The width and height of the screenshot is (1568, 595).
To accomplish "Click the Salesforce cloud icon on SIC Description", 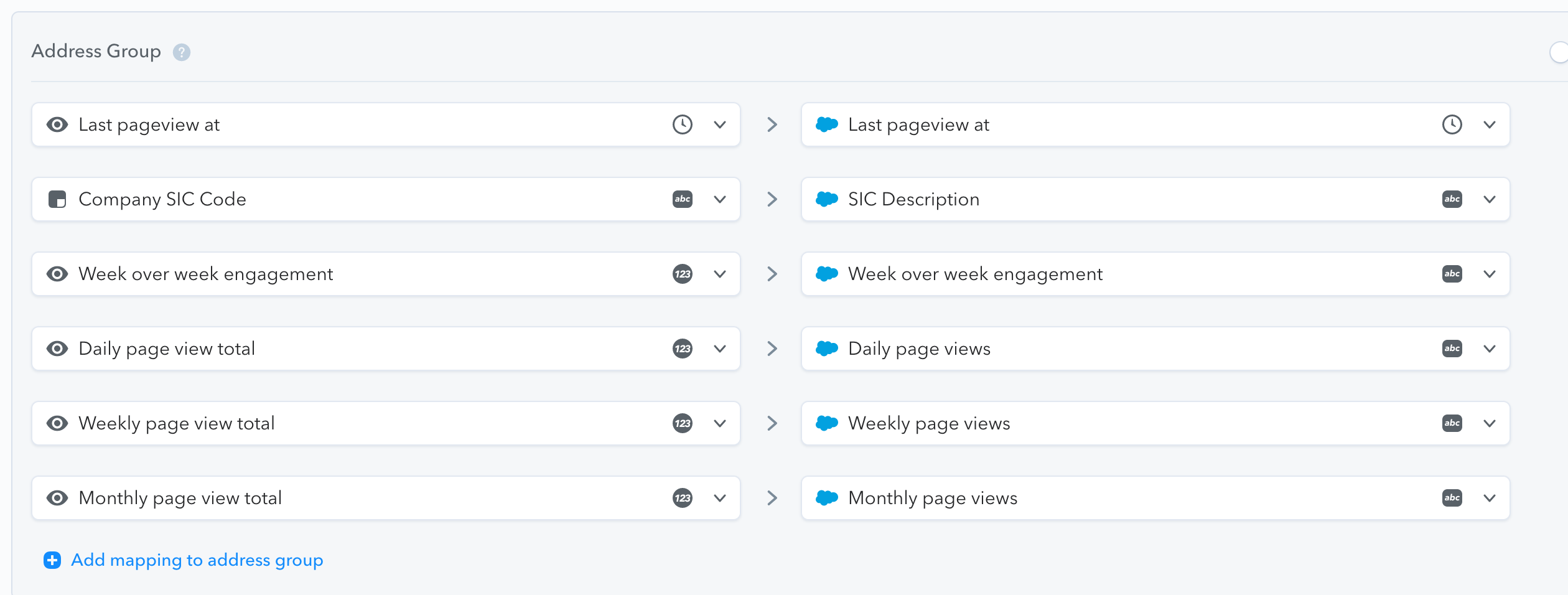I will pyautogui.click(x=827, y=199).
